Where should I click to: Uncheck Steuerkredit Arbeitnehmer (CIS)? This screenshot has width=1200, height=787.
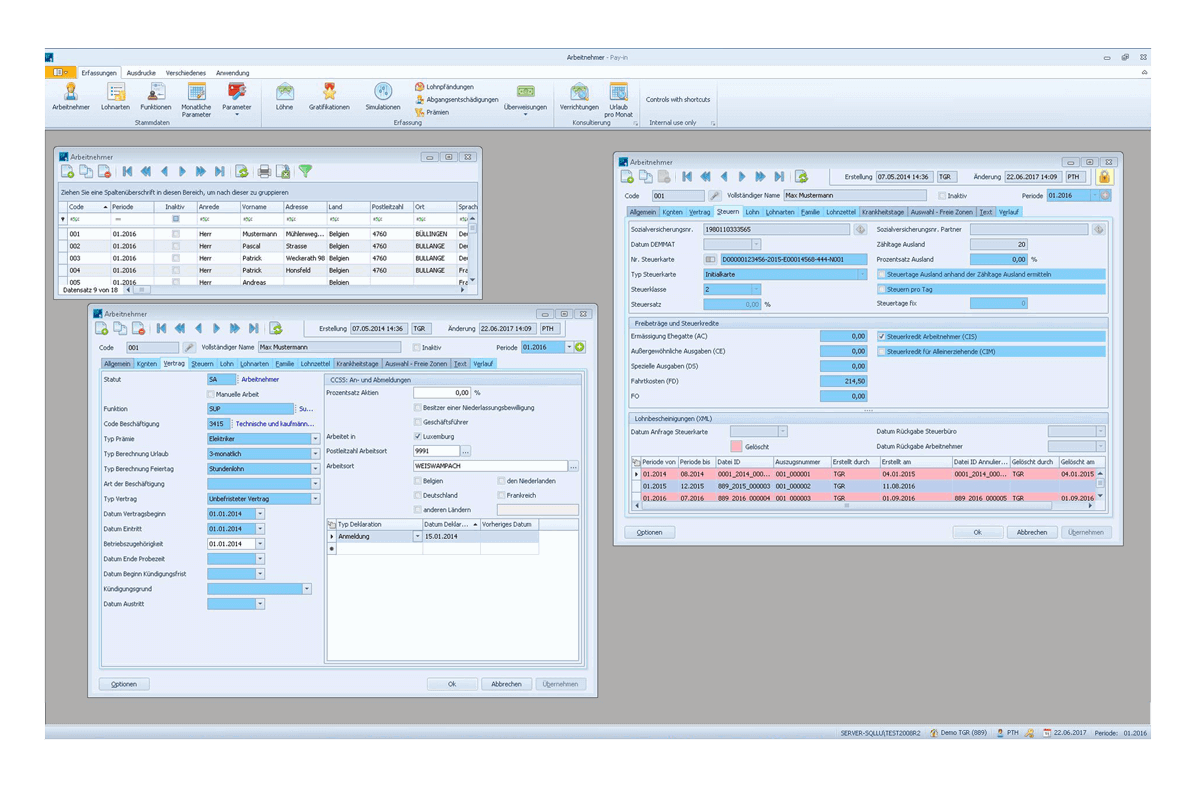(881, 337)
